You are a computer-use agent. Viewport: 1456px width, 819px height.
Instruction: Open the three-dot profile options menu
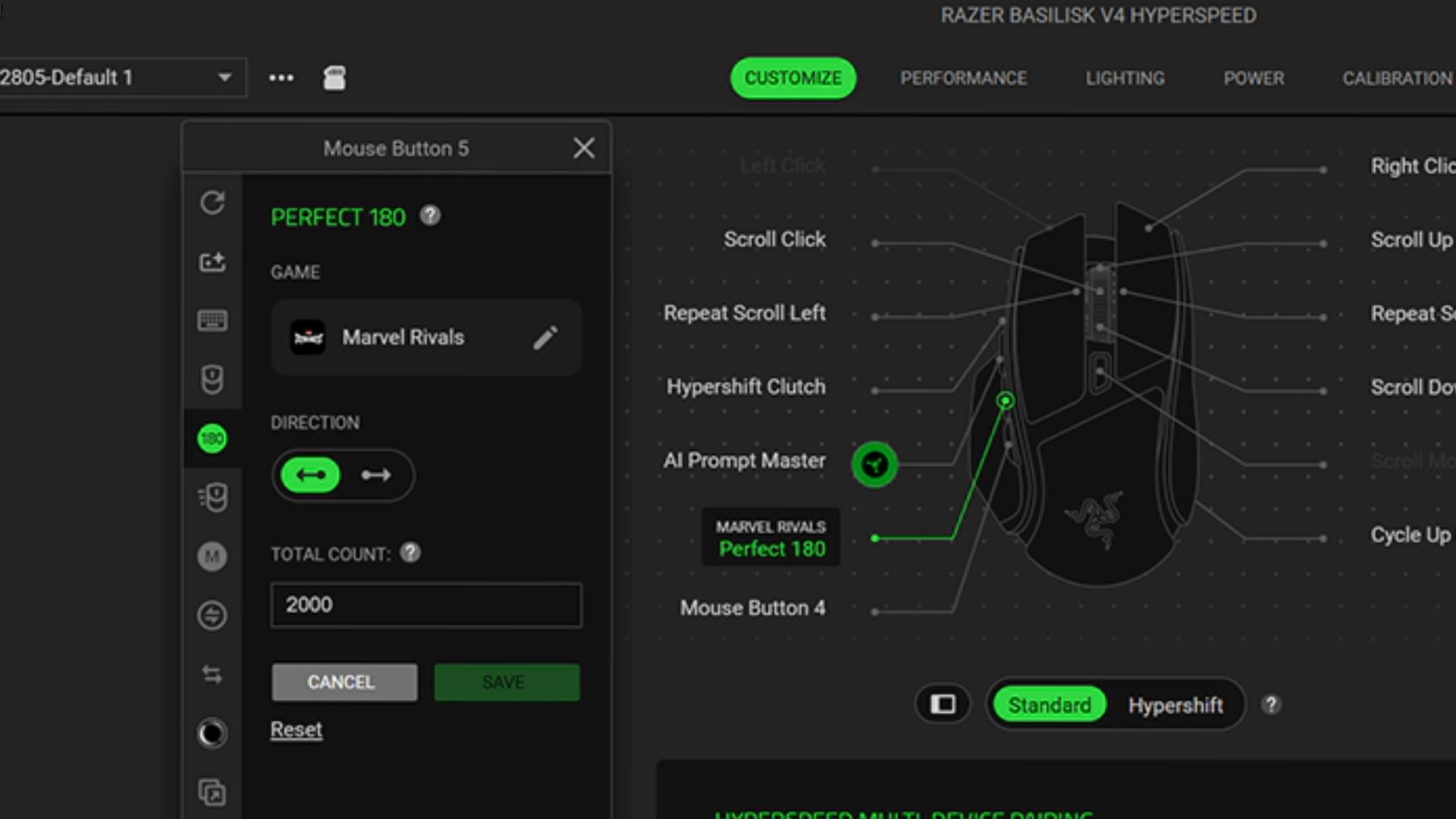281,77
